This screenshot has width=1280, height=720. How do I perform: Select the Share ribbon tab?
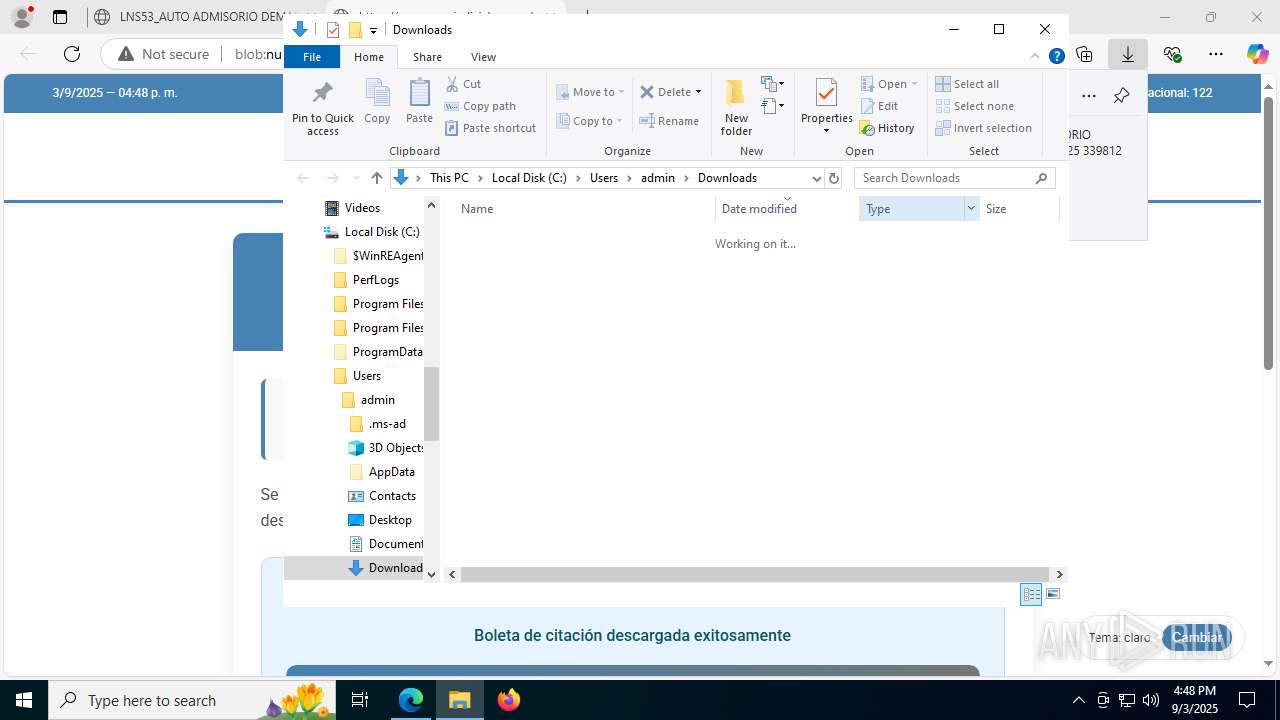click(x=427, y=57)
